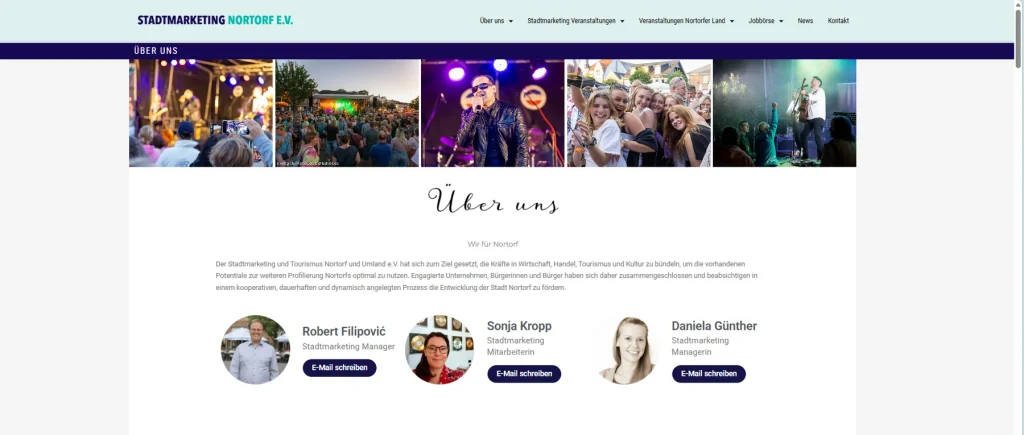Go to the News page
Image resolution: width=1024 pixels, height=435 pixels.
805,21
